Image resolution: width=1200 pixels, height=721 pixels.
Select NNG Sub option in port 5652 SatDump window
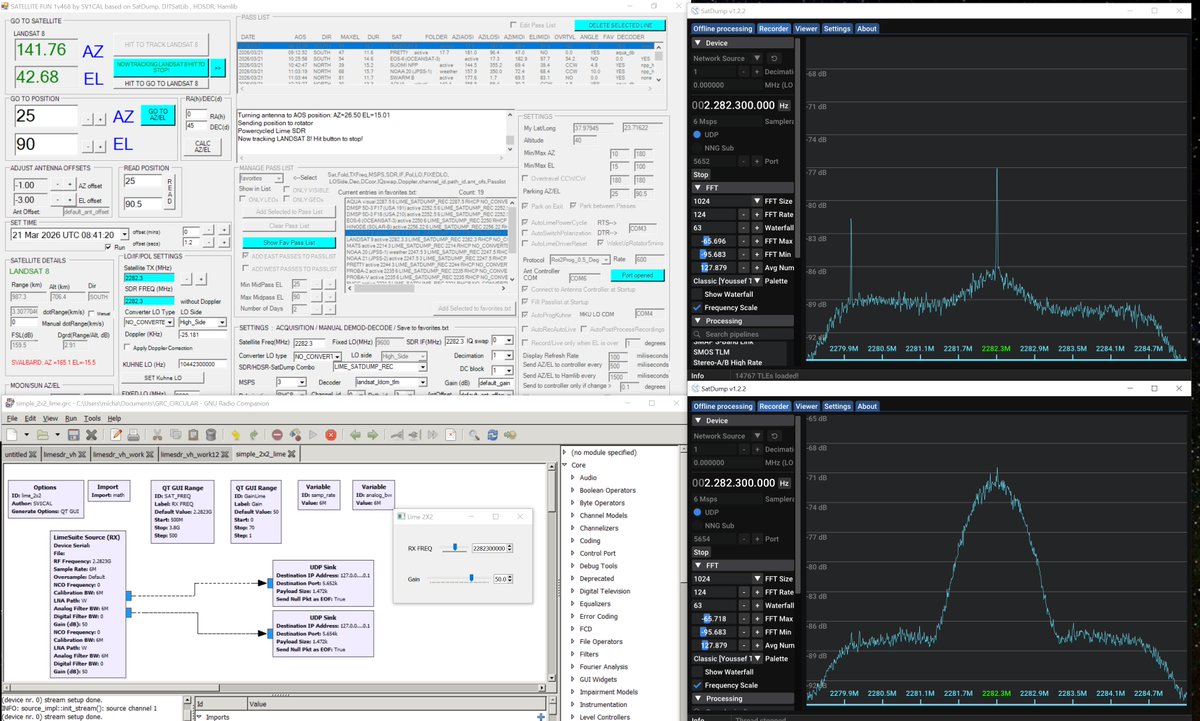[x=697, y=146]
